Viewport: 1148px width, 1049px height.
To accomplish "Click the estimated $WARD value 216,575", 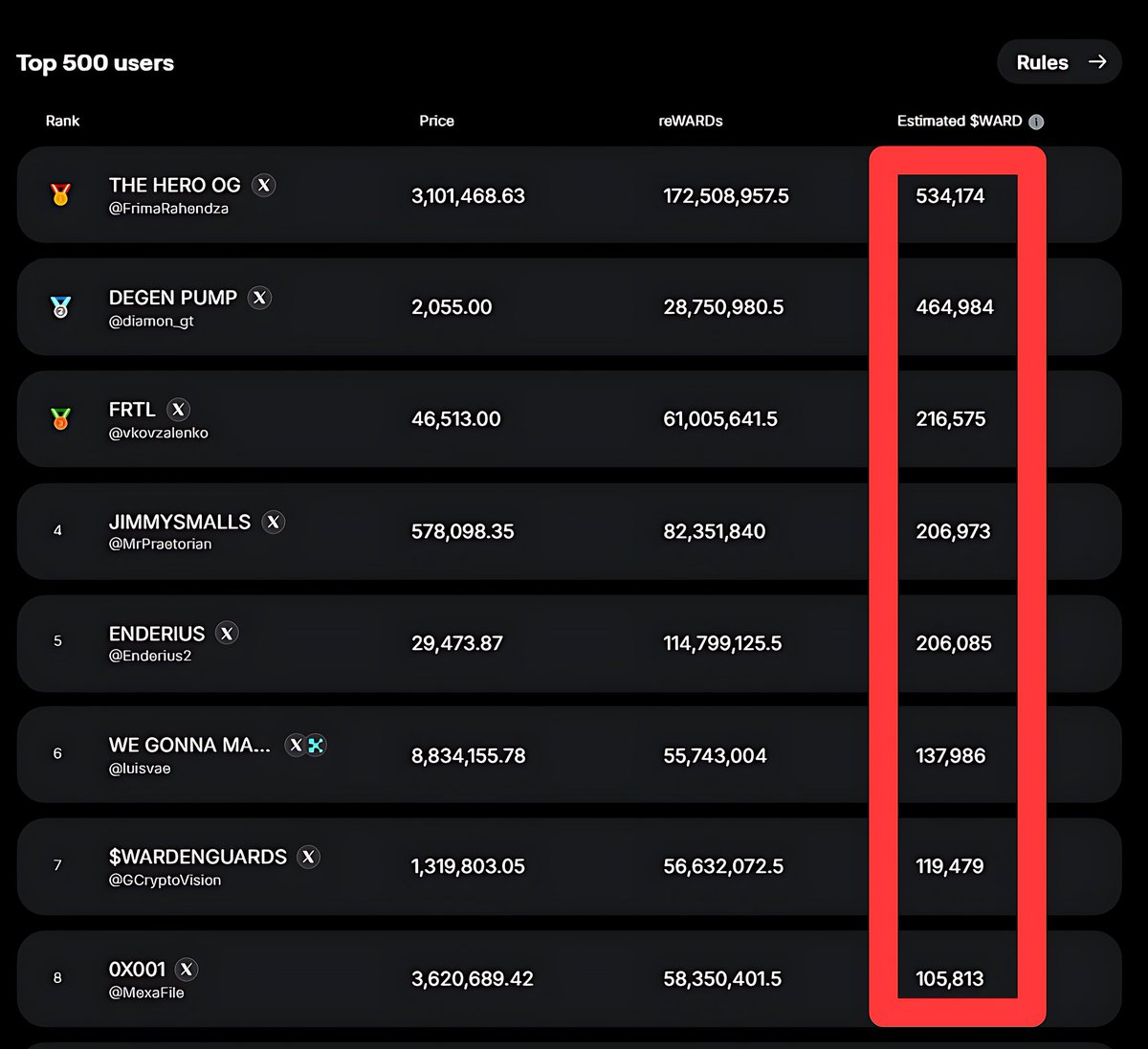I will coord(951,419).
